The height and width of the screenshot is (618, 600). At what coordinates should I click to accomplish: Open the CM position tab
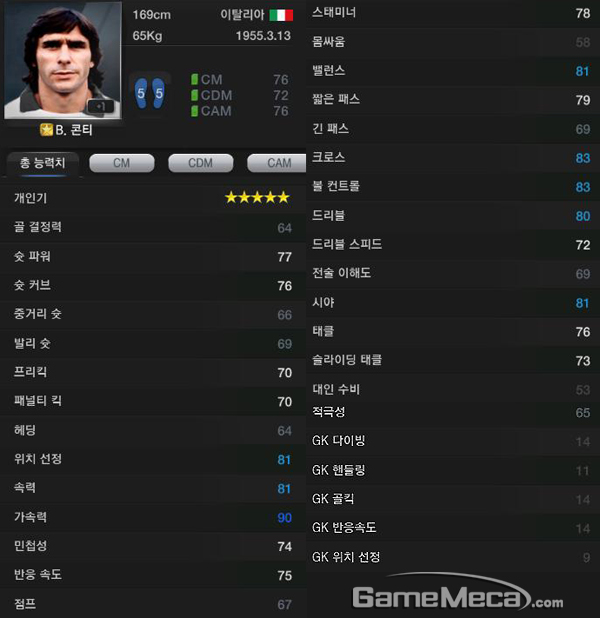point(122,163)
